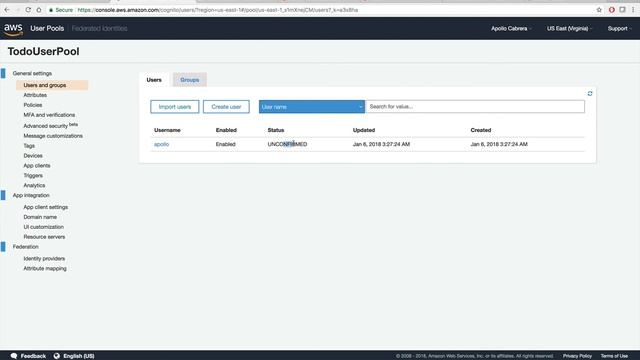Click the Import users button
Image resolution: width=640 pixels, height=360 pixels.
pyautogui.click(x=175, y=107)
